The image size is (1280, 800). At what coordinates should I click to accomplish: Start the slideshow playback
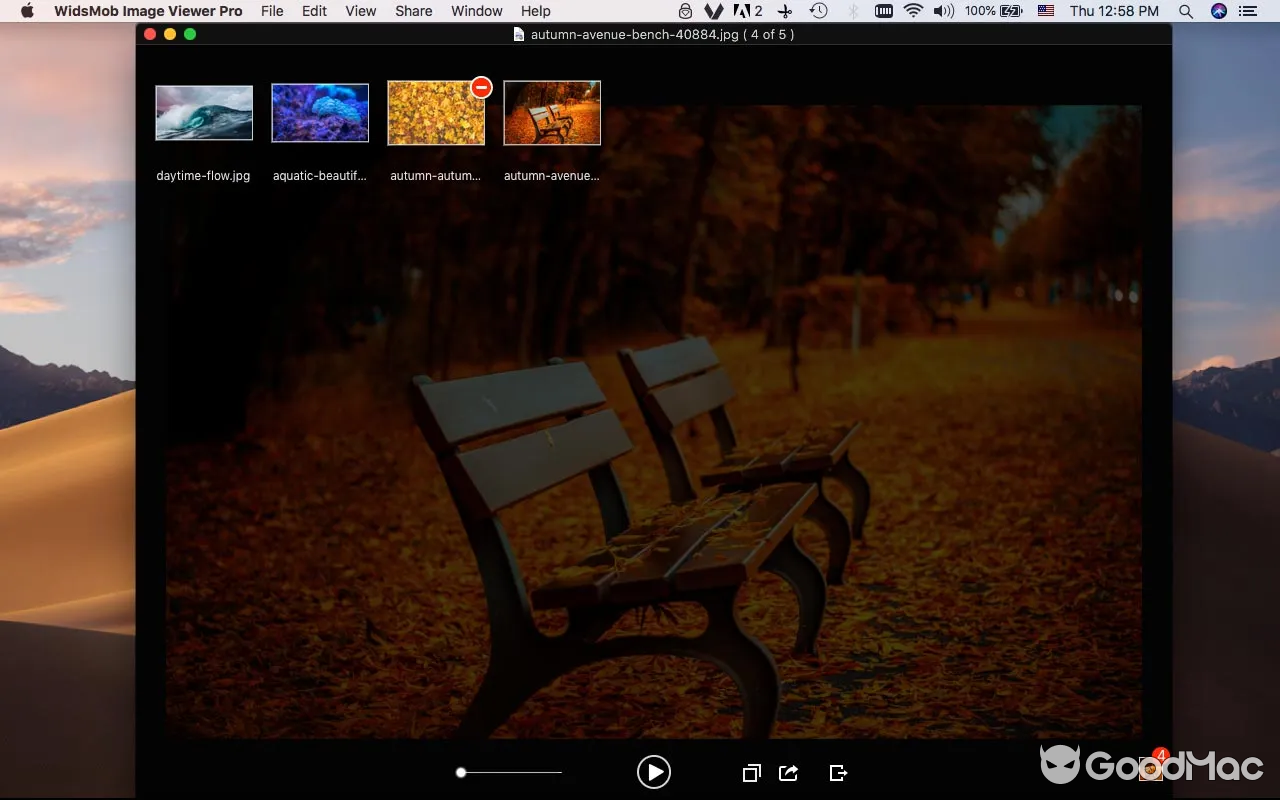(x=654, y=772)
